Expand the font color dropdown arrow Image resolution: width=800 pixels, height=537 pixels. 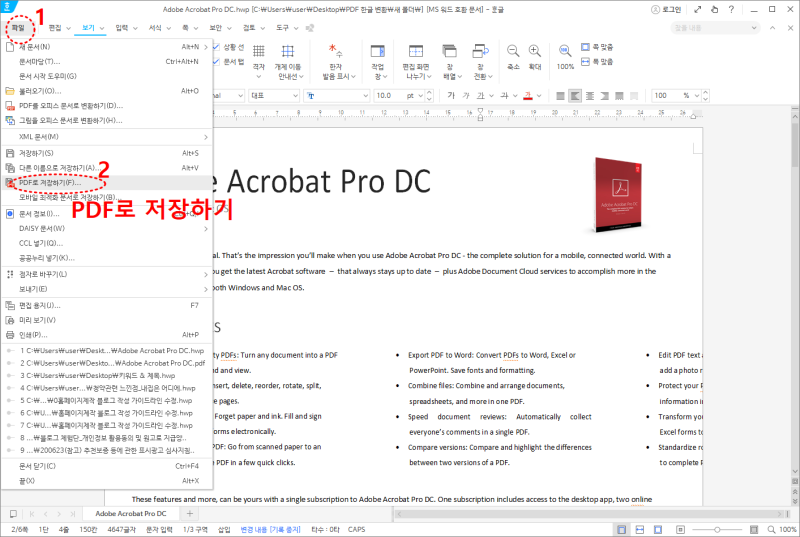pos(539,95)
